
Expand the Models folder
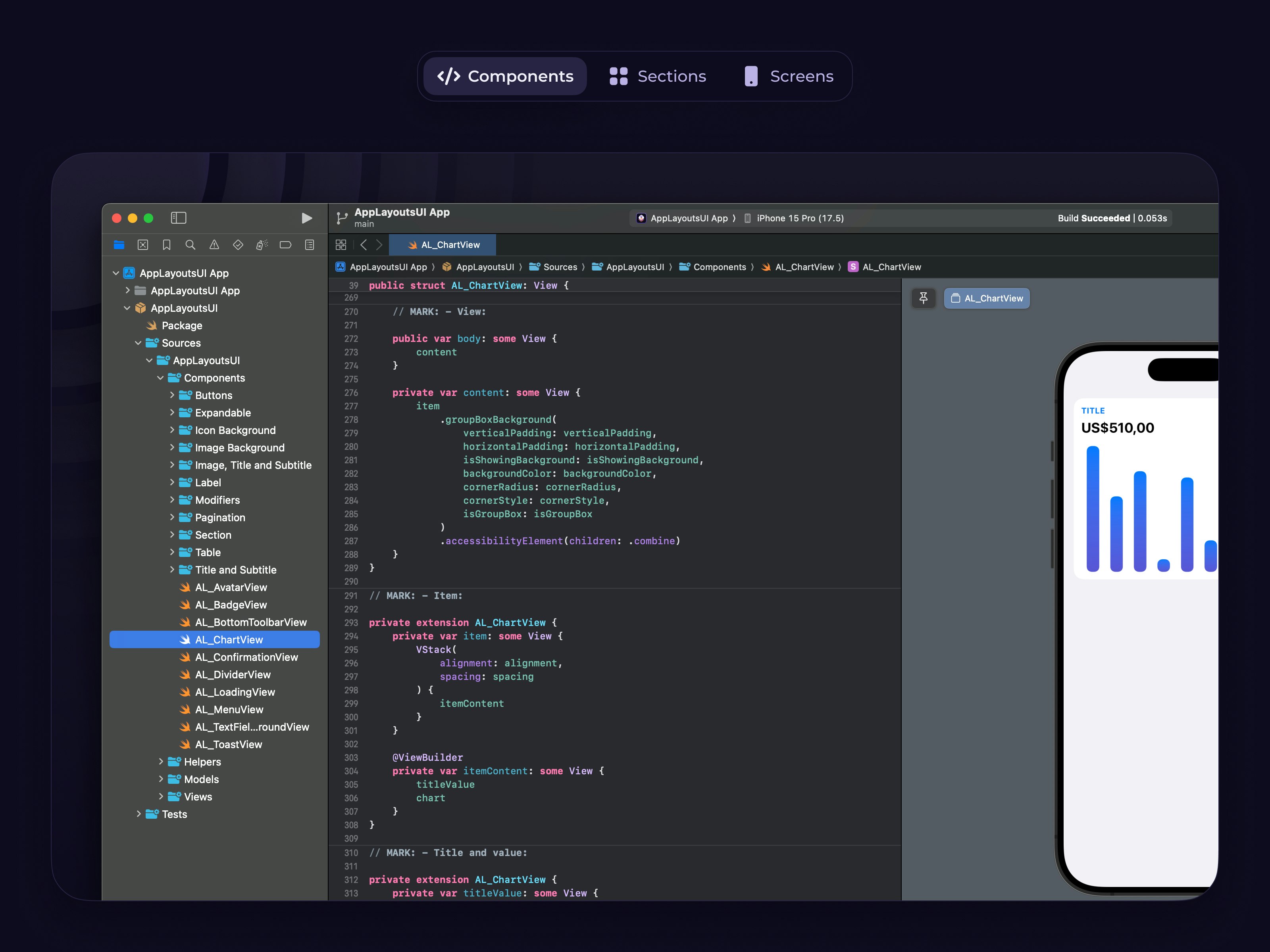tap(161, 779)
